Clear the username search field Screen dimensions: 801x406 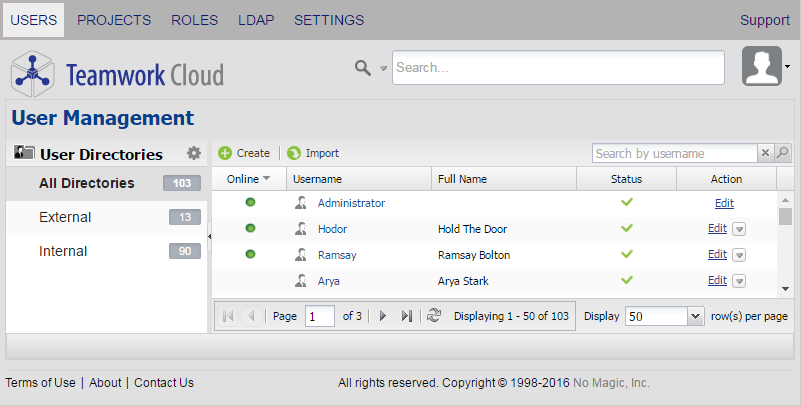765,153
